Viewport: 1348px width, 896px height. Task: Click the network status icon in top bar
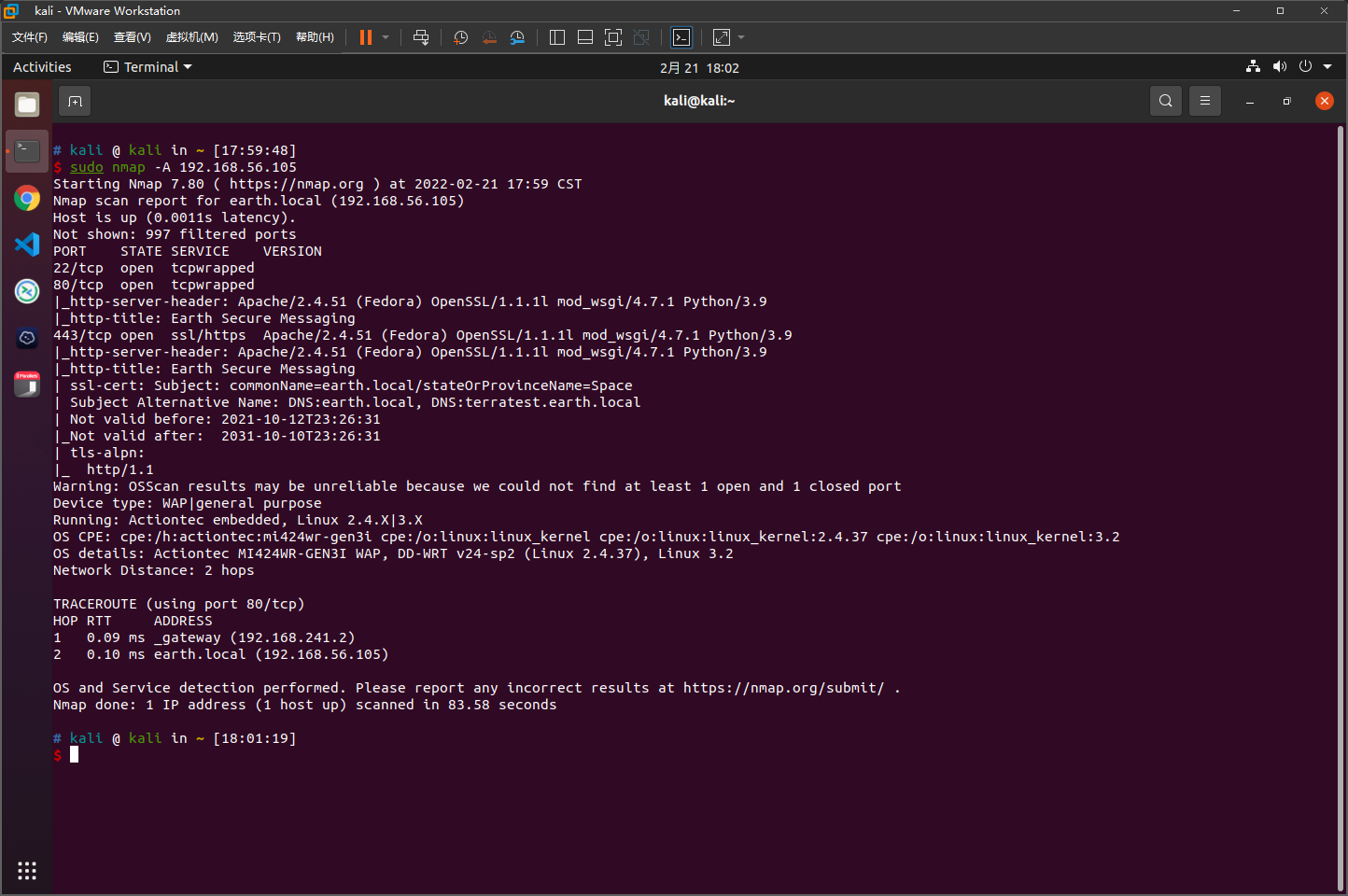point(1253,66)
